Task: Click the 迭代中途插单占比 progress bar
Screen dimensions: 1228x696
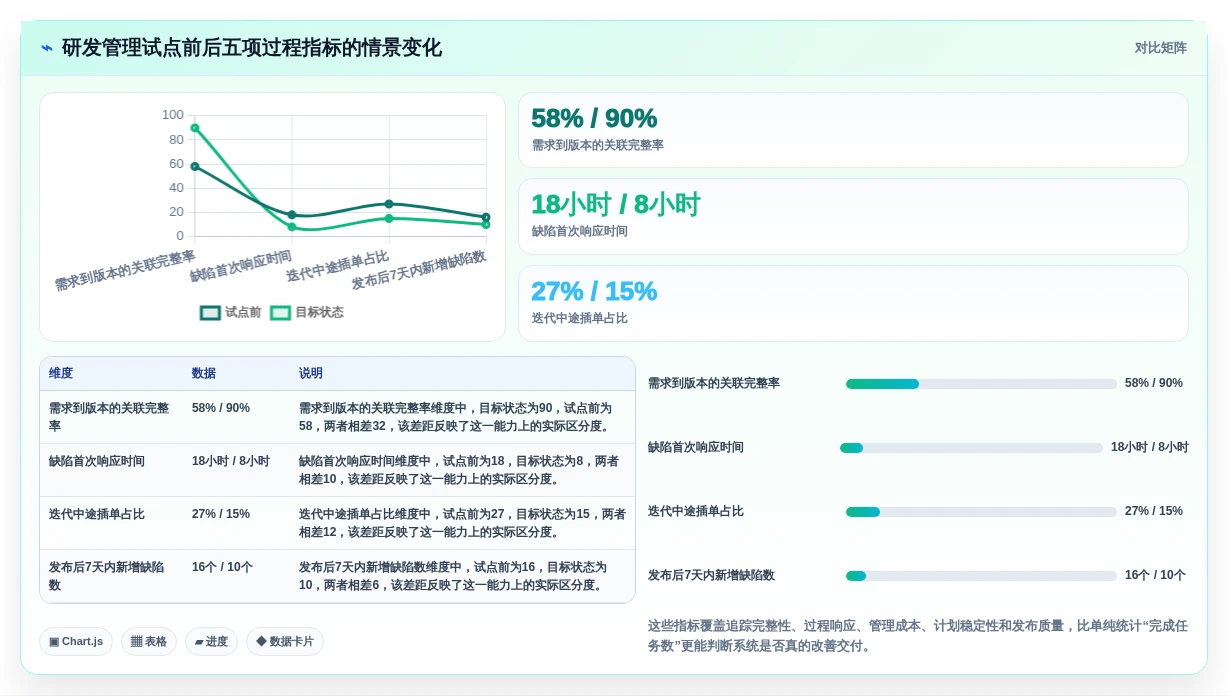Action: [x=981, y=512]
